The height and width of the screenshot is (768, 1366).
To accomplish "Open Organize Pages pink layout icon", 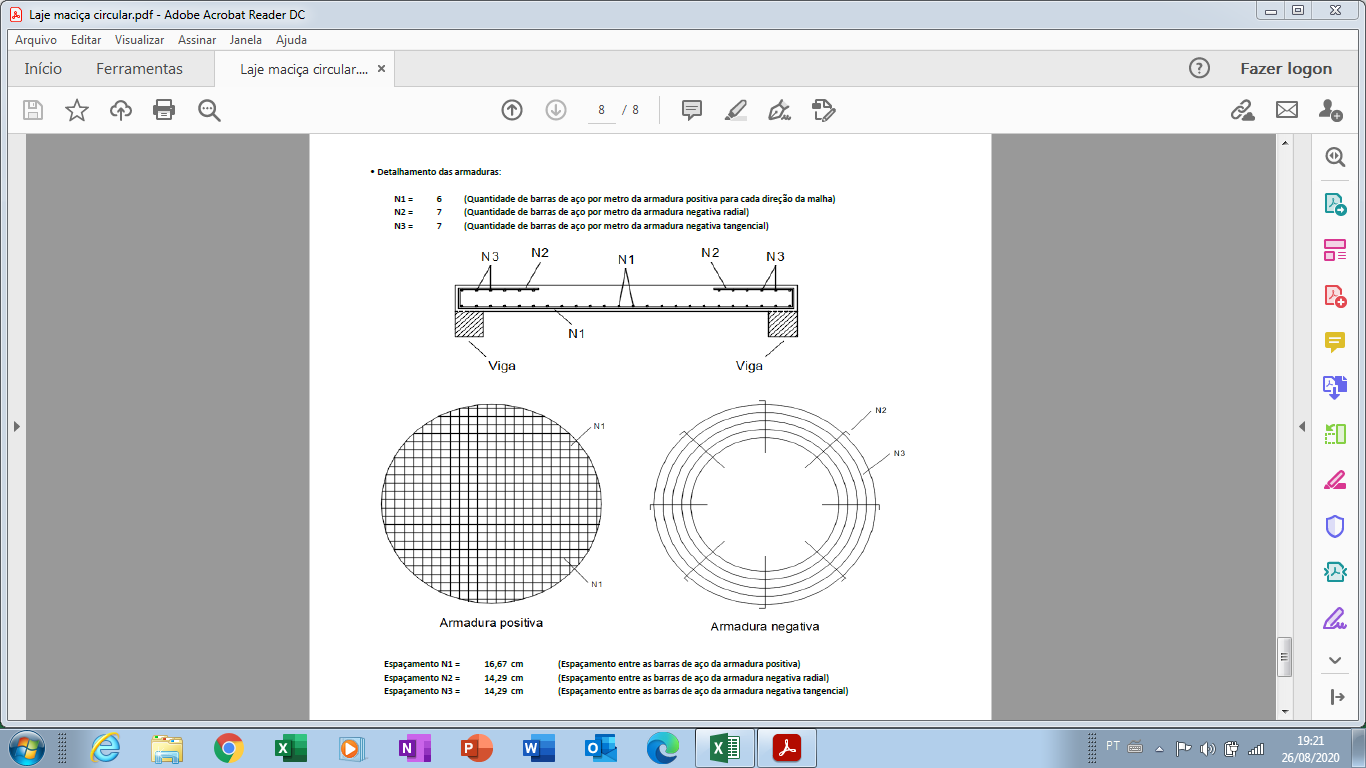I will click(1335, 250).
